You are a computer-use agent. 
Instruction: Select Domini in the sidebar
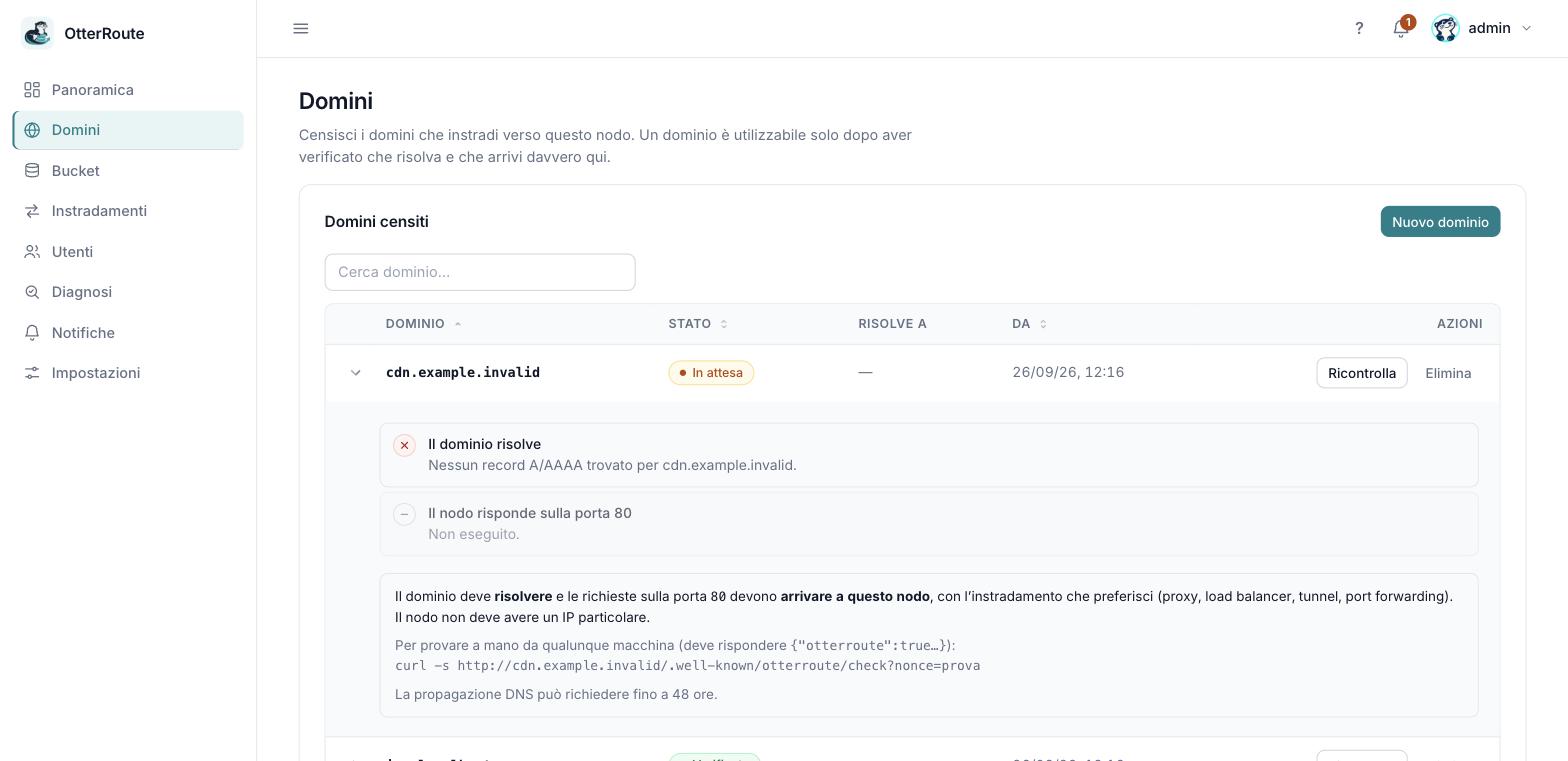coord(128,130)
